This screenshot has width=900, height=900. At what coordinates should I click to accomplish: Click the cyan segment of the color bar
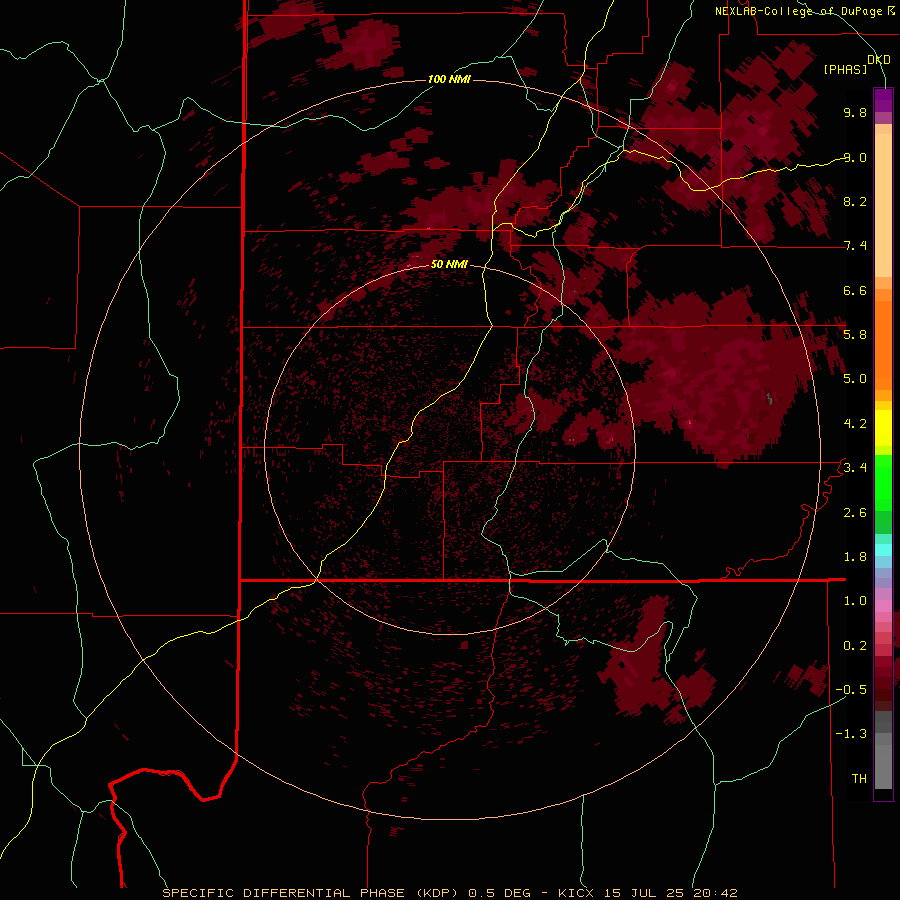pyautogui.click(x=883, y=550)
